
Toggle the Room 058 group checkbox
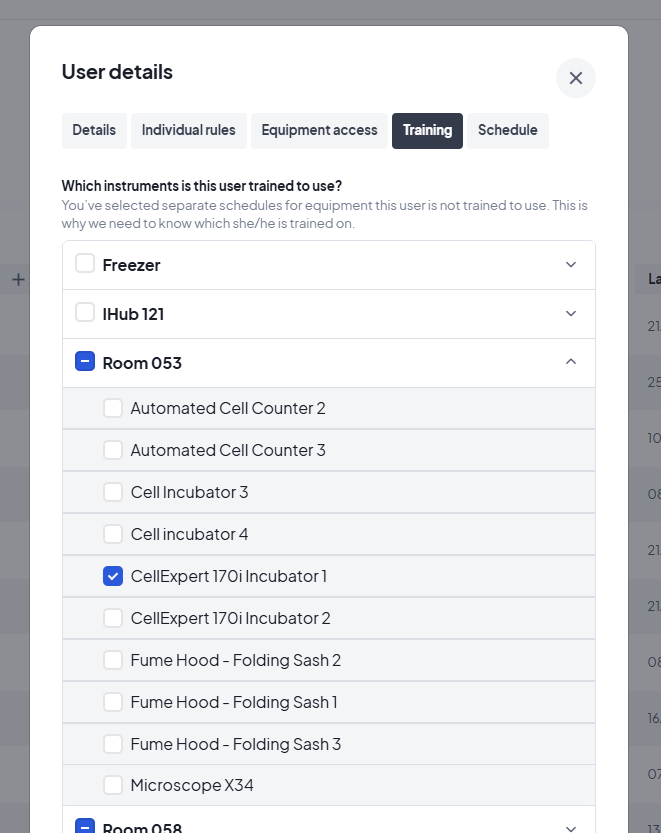click(85, 827)
